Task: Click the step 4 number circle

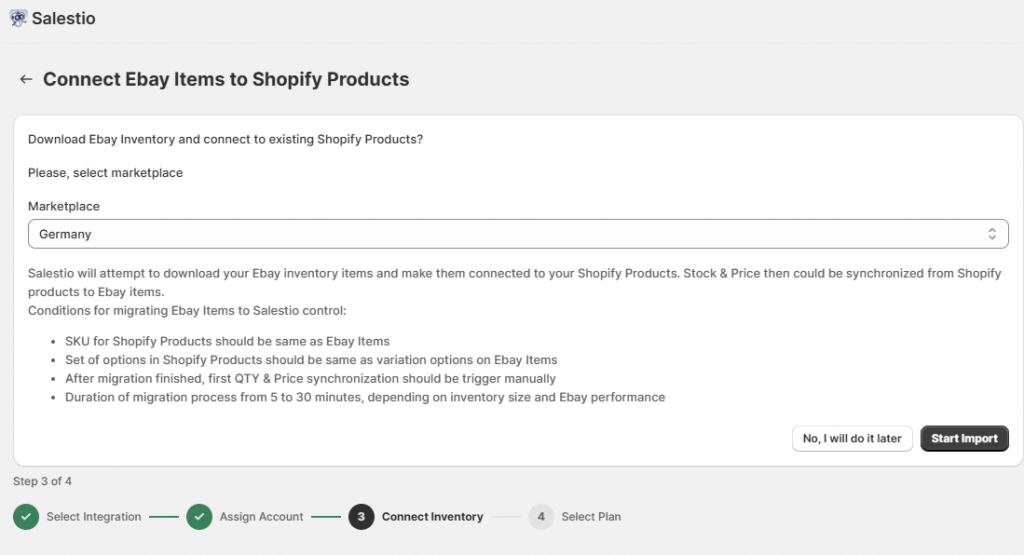Action: pos(541,517)
